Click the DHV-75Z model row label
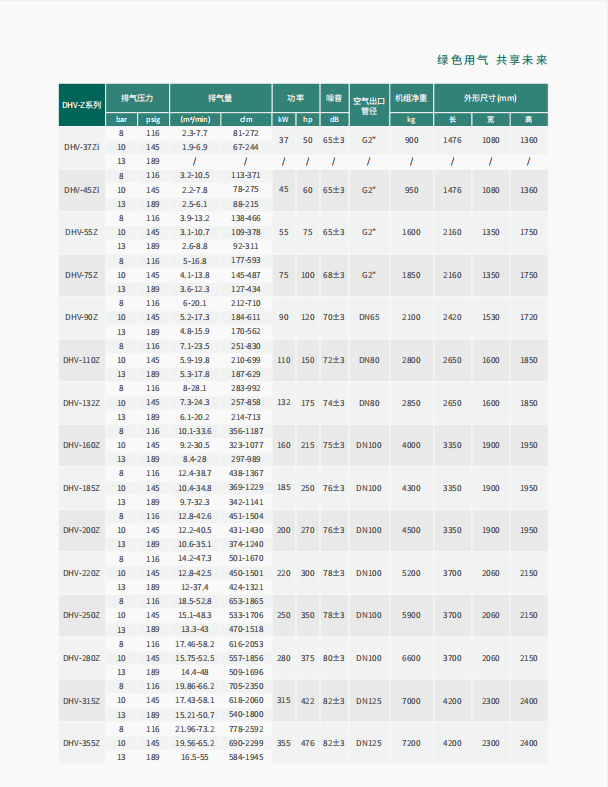Viewport: 608px width, 787px height. tap(81, 275)
